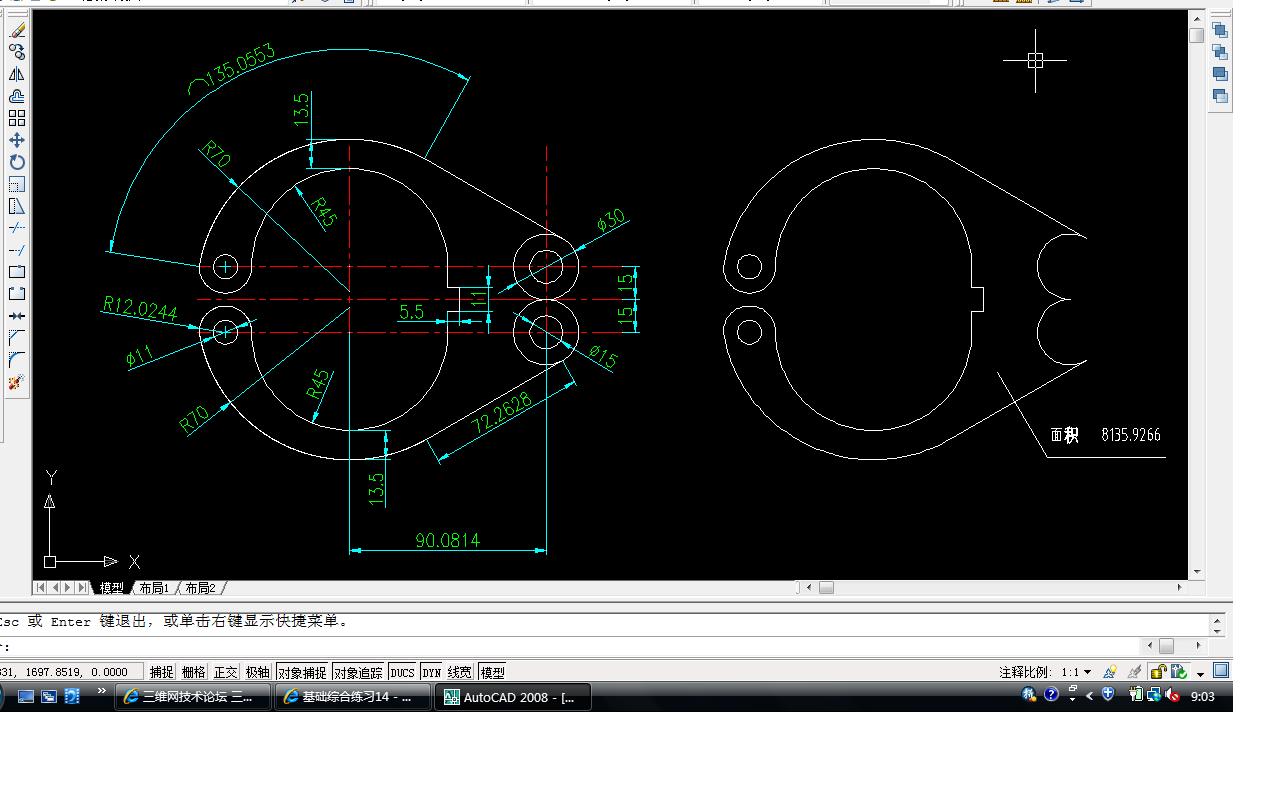Viewport: 1280px width, 800px height.
Task: Jump to first layout tab arrow
Action: click(x=42, y=588)
